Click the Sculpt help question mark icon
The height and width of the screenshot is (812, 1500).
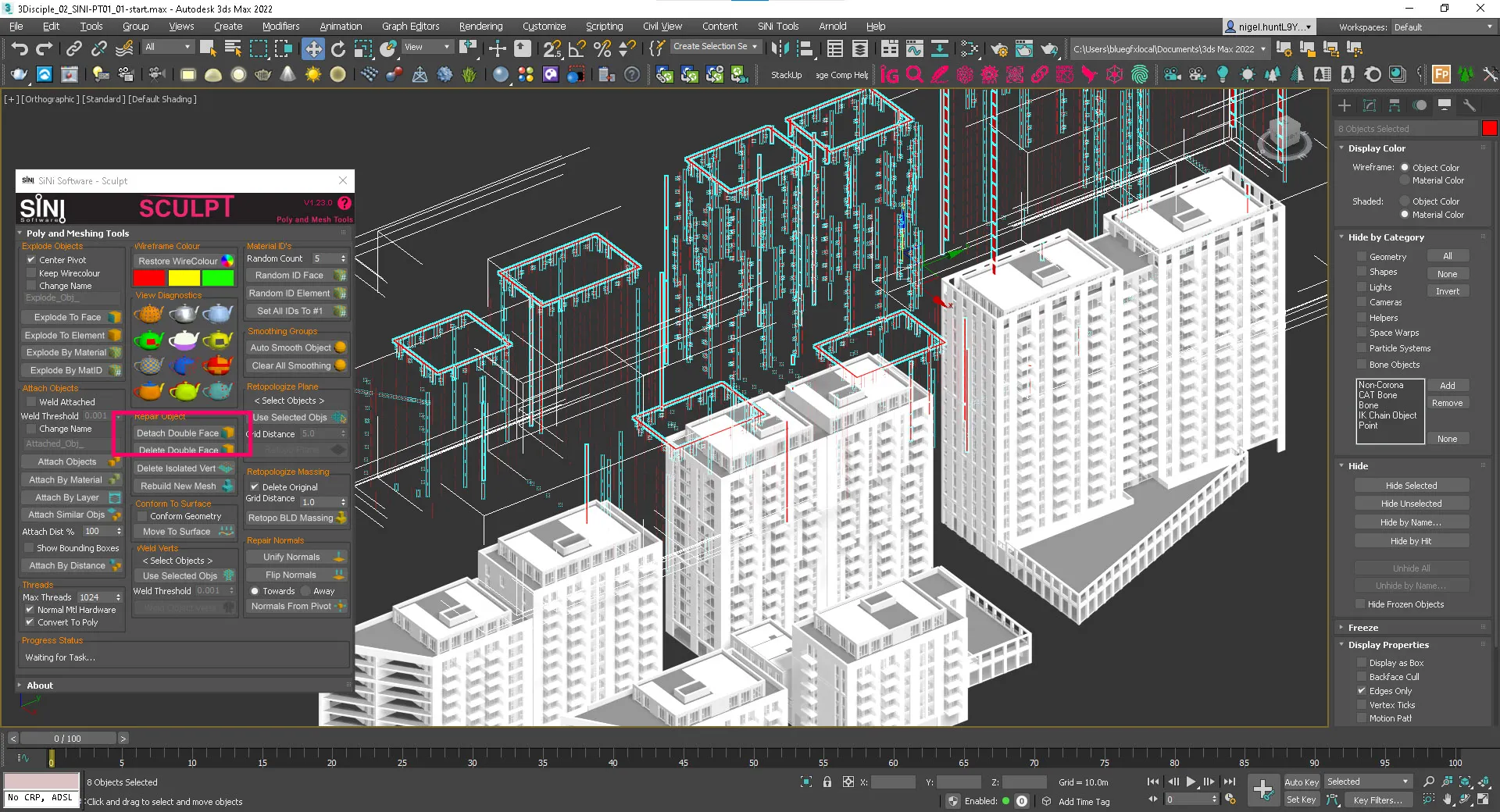point(345,203)
